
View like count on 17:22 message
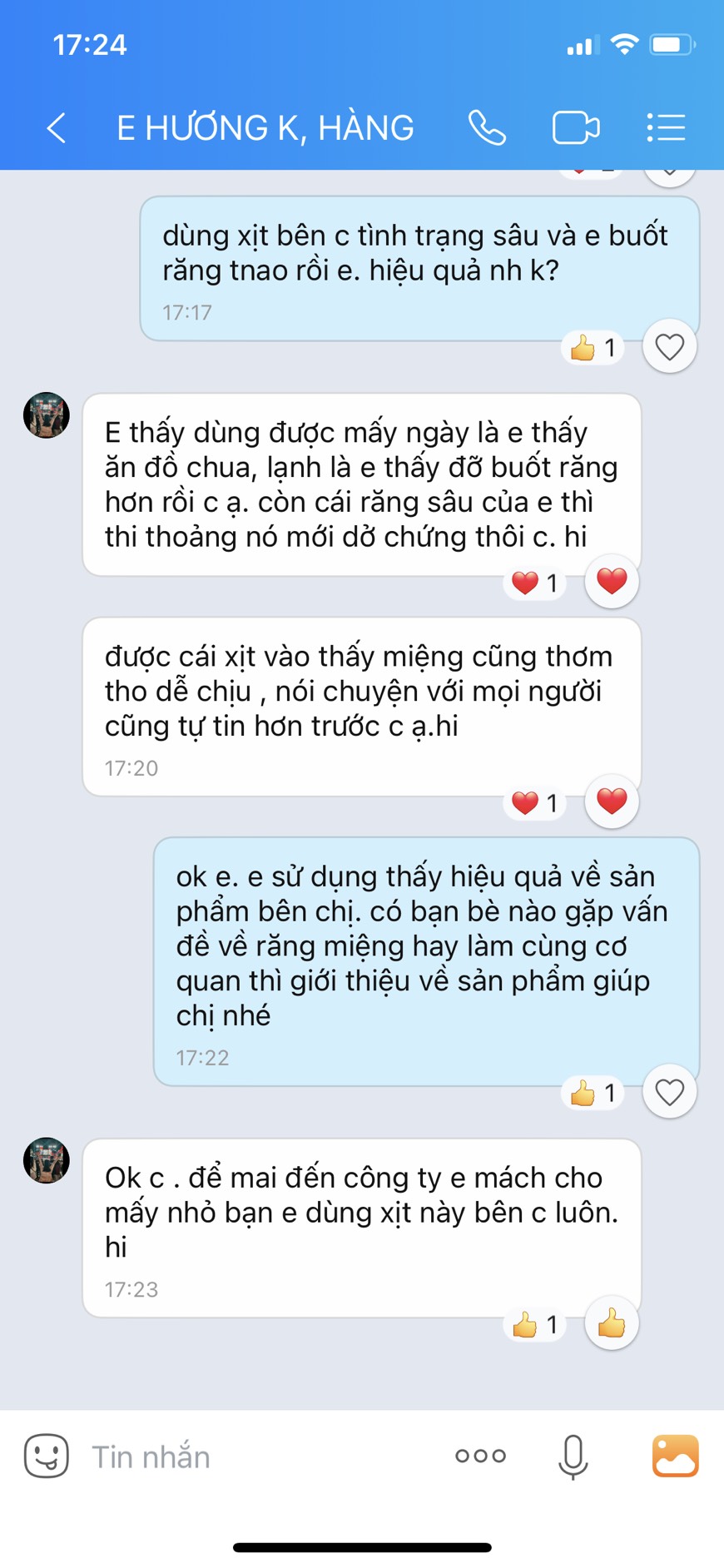(593, 1092)
